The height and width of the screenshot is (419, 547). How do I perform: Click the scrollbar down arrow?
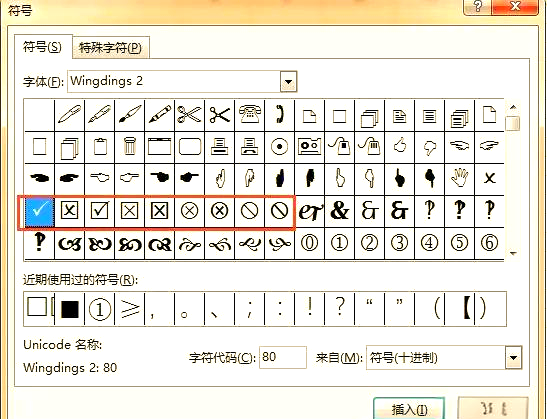coord(512,253)
